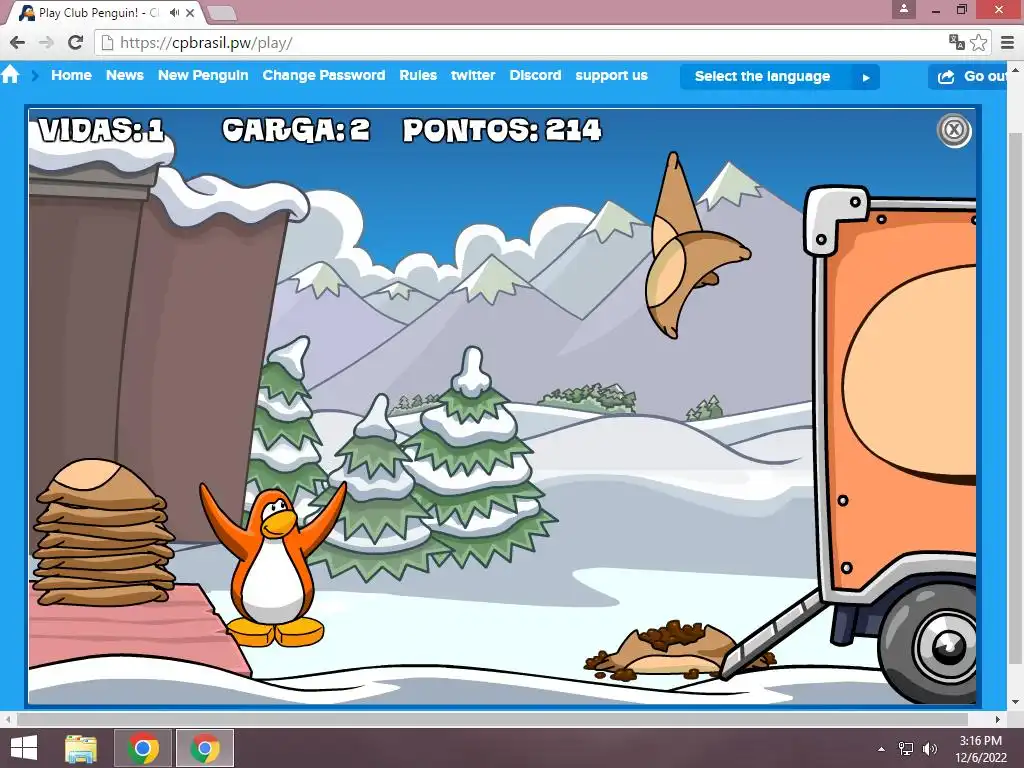Click the second active Chrome taskbar icon
This screenshot has height=768, width=1024.
[x=204, y=748]
